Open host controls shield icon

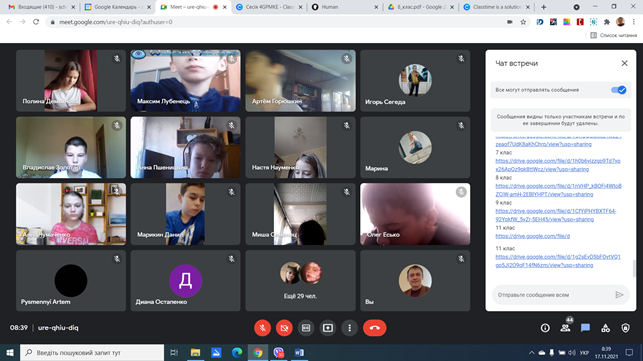(x=625, y=328)
